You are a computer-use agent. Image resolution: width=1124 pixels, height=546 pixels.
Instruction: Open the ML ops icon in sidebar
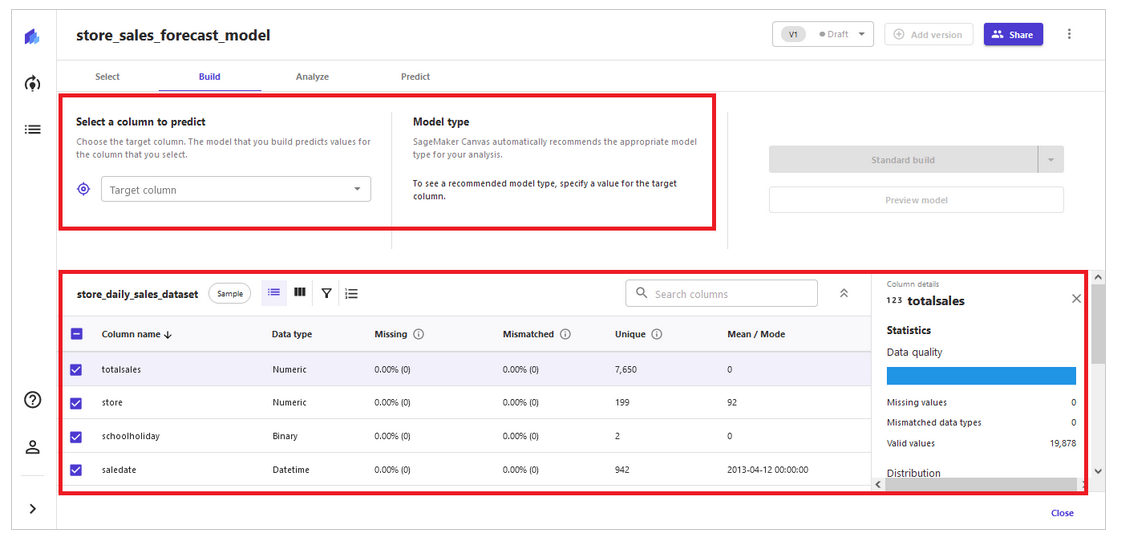tap(32, 84)
